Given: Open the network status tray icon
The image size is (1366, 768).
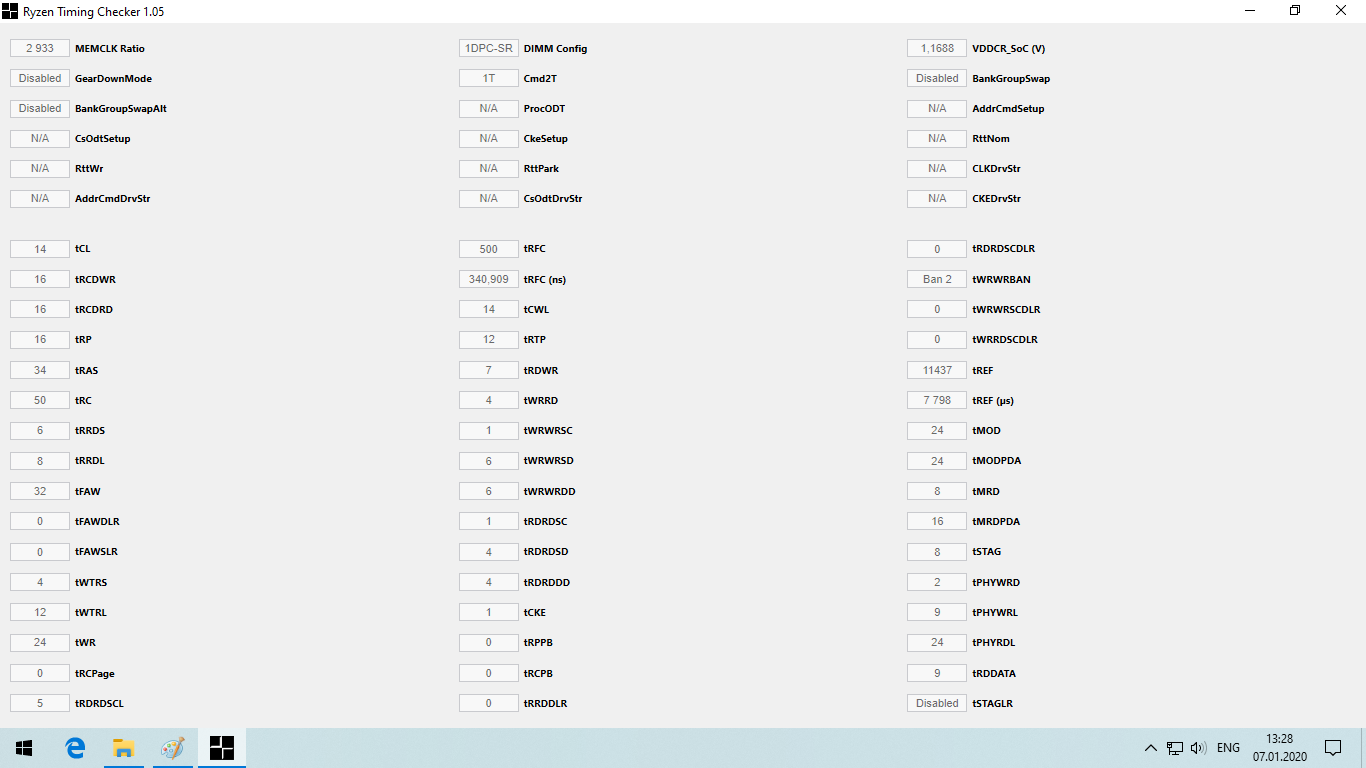Looking at the screenshot, I should (1175, 748).
